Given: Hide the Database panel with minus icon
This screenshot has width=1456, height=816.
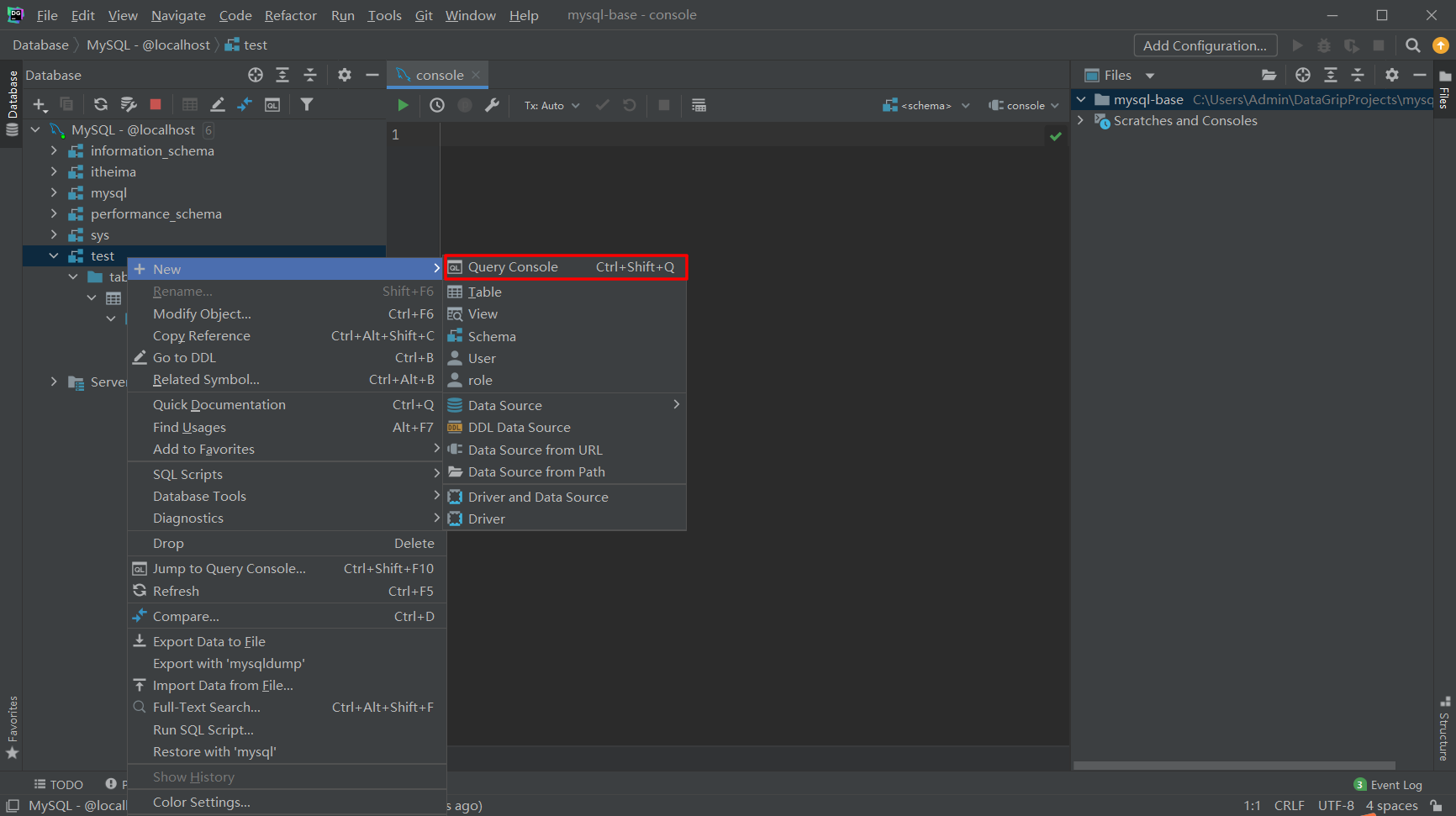Looking at the screenshot, I should coord(372,75).
